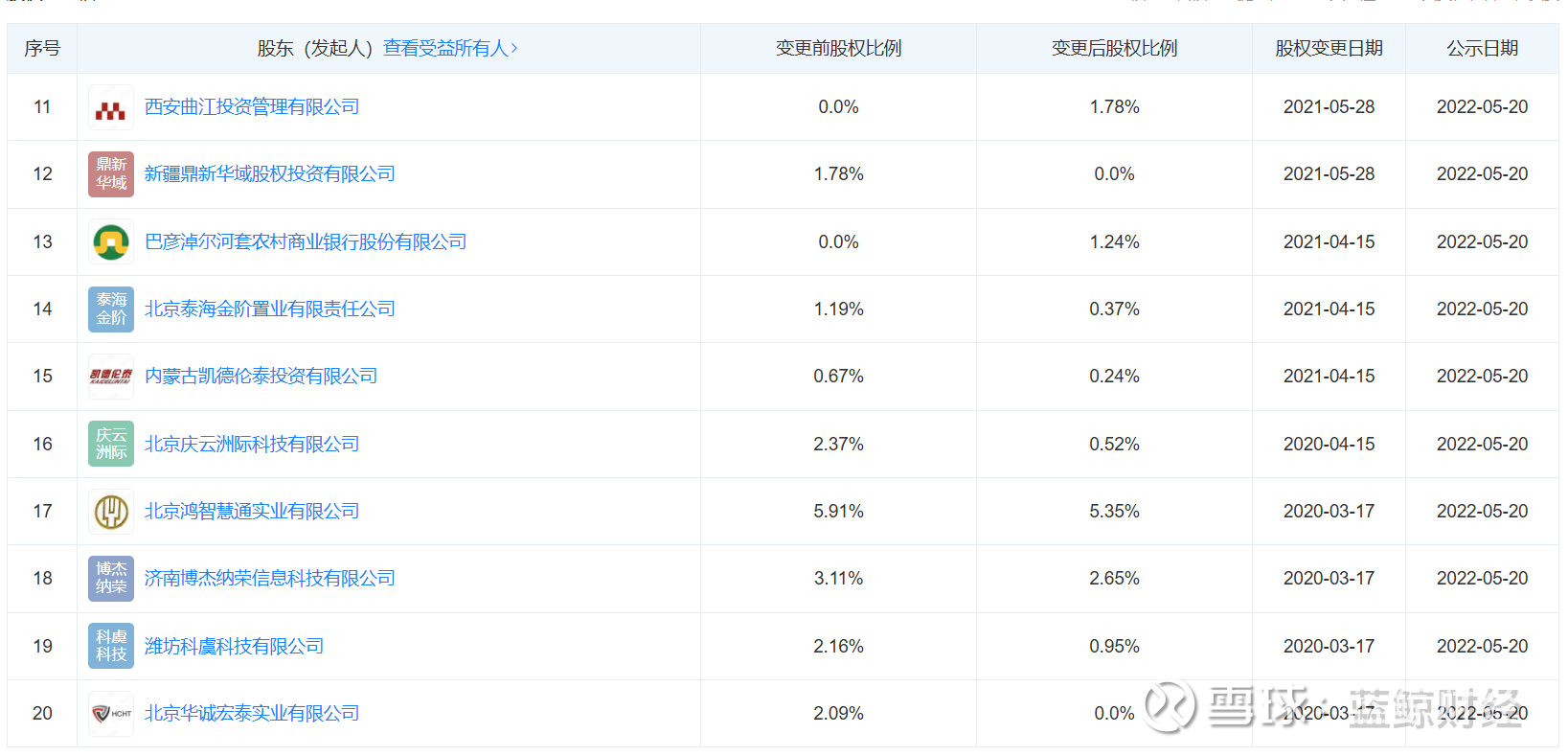Click the 科虞科技 company logo icon
Viewport: 1568px width, 756px height.
tap(110, 646)
